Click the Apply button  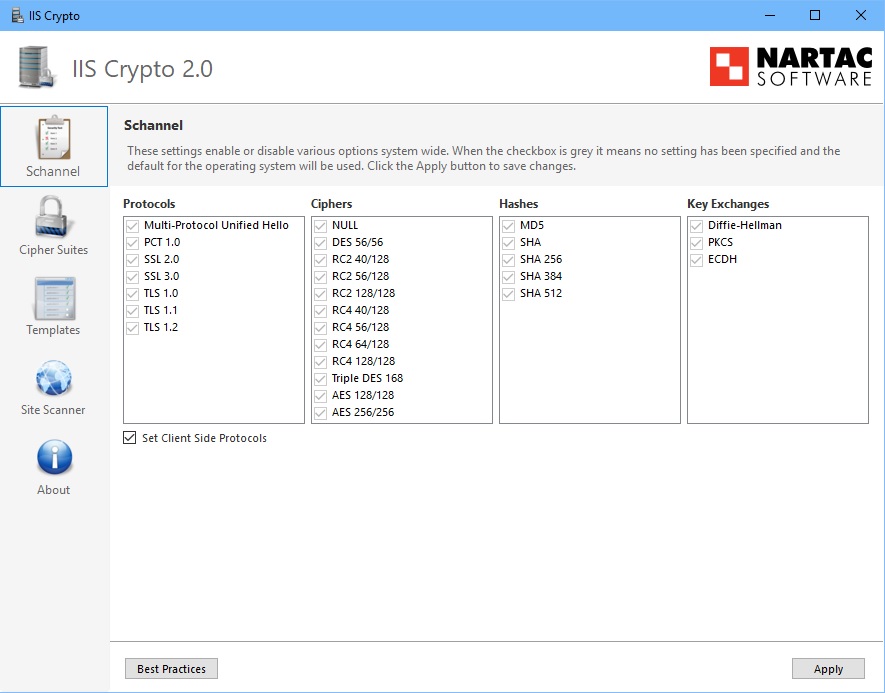828,669
